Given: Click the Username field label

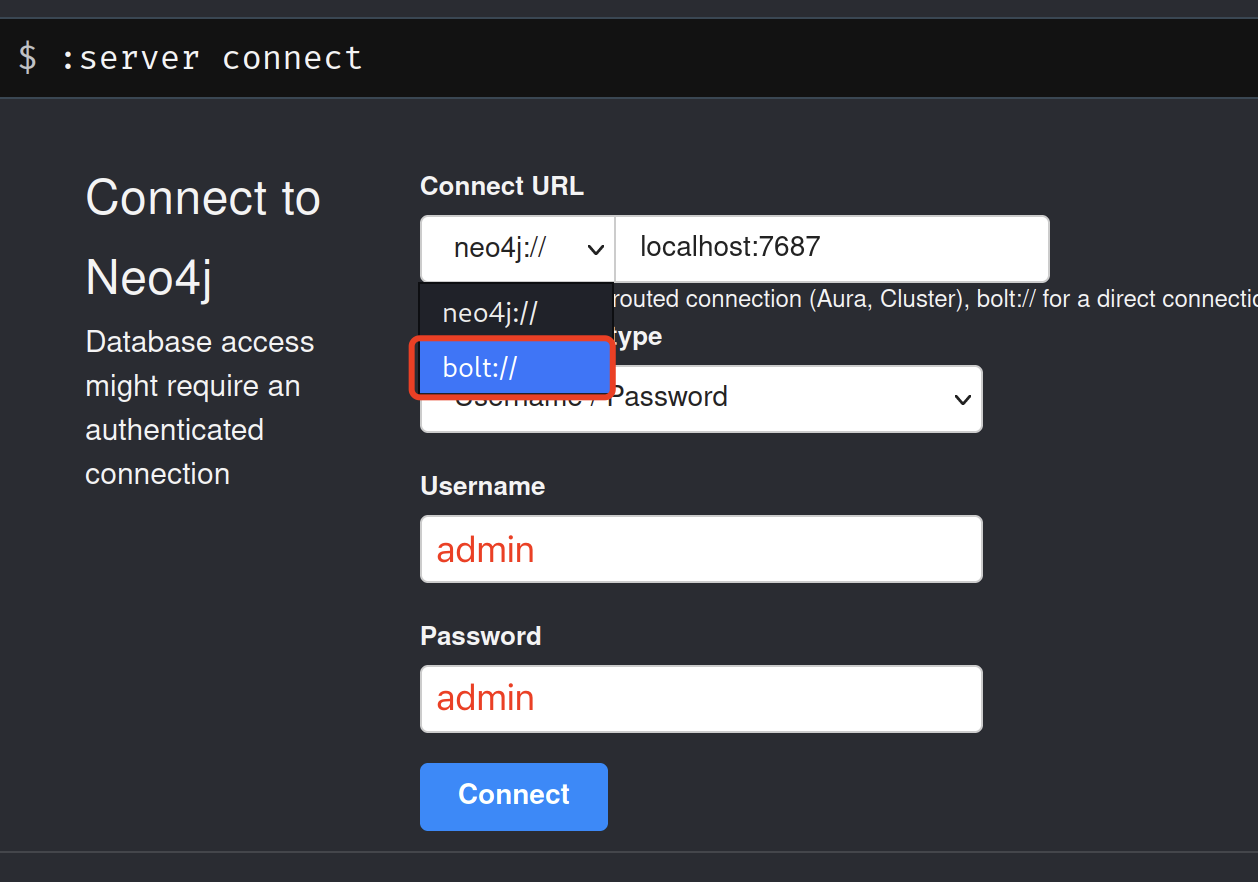Looking at the screenshot, I should [482, 486].
